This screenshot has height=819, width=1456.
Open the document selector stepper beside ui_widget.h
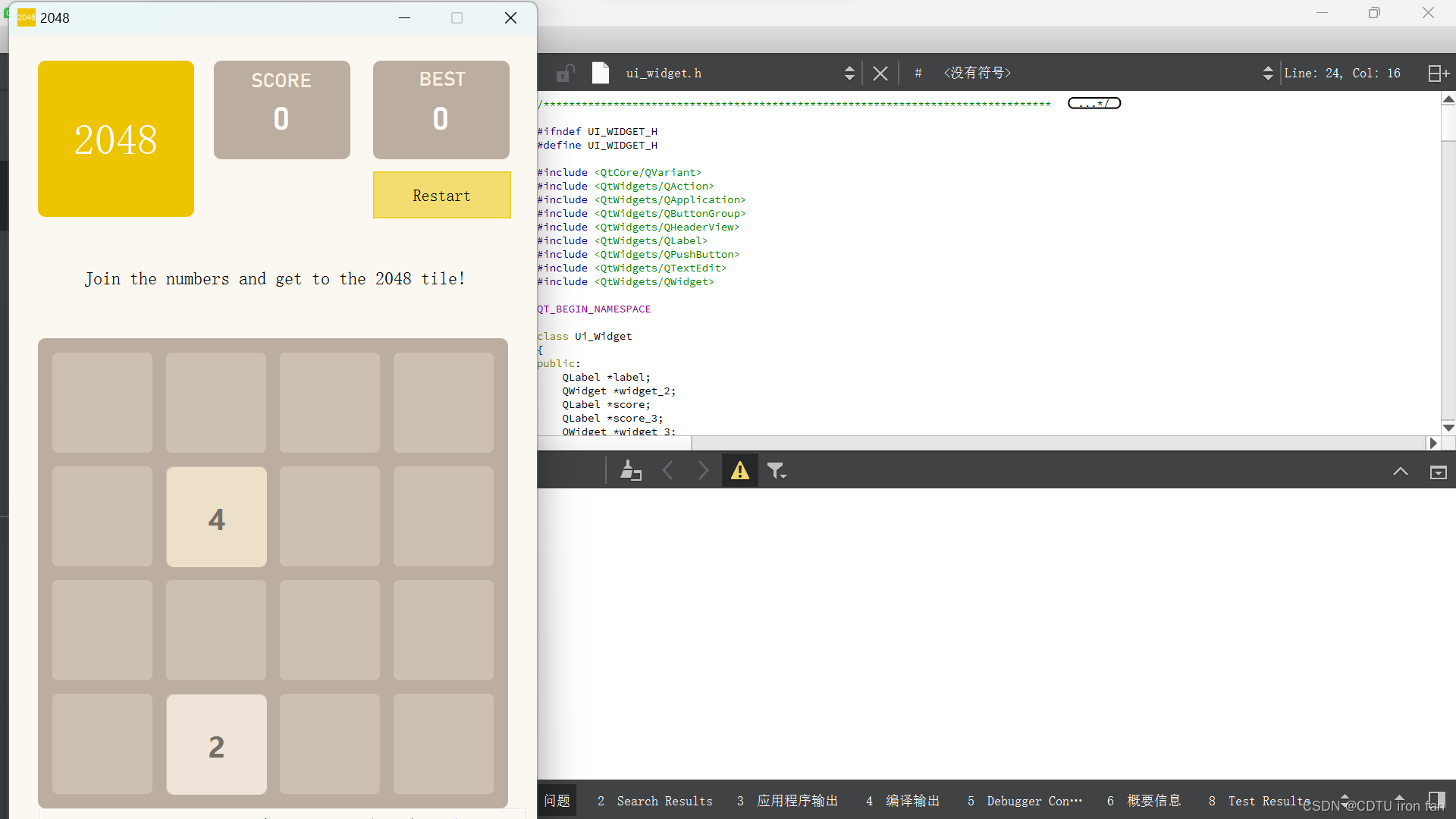click(849, 73)
